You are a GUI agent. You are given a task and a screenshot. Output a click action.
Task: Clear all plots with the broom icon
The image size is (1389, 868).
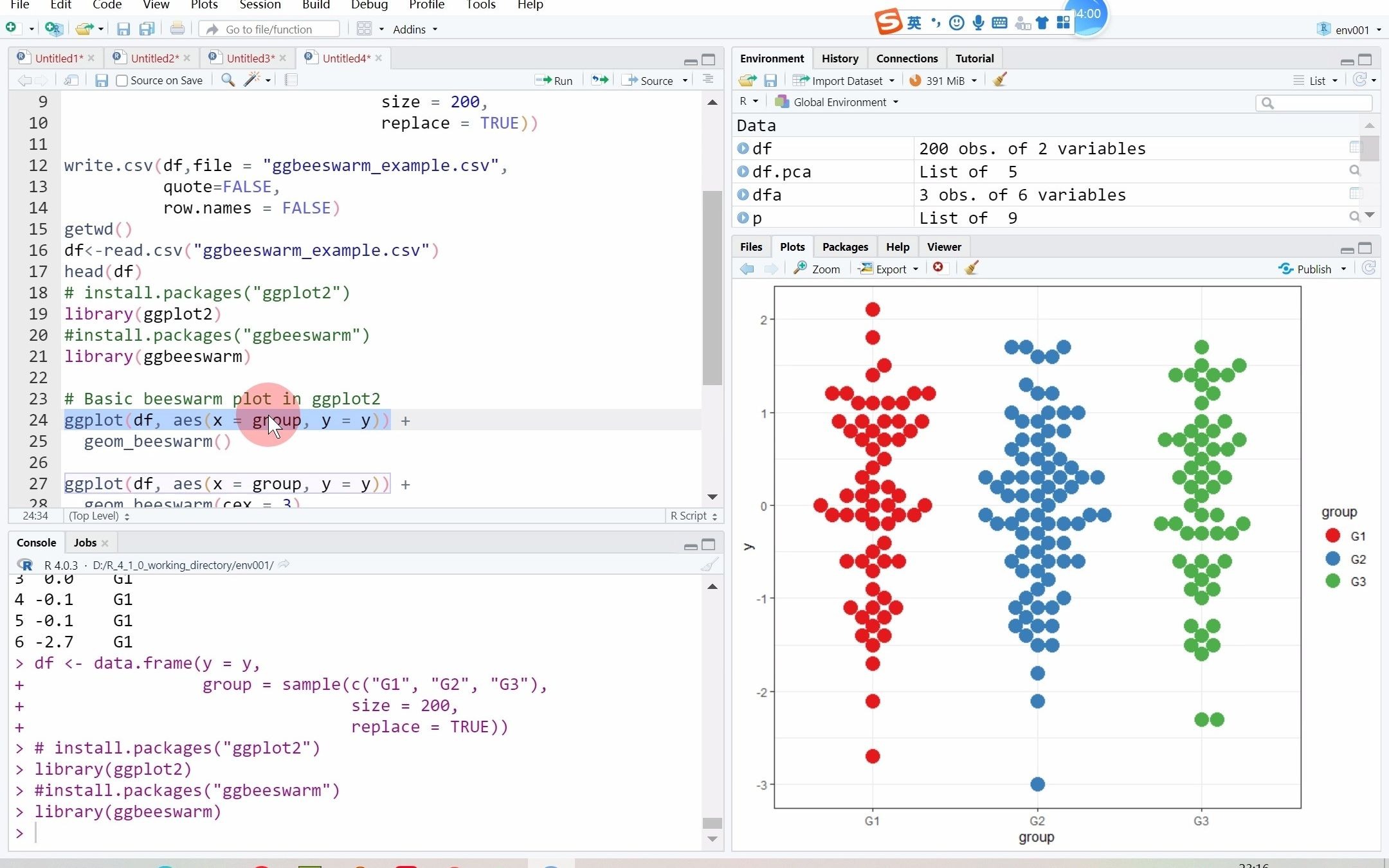pyautogui.click(x=971, y=268)
